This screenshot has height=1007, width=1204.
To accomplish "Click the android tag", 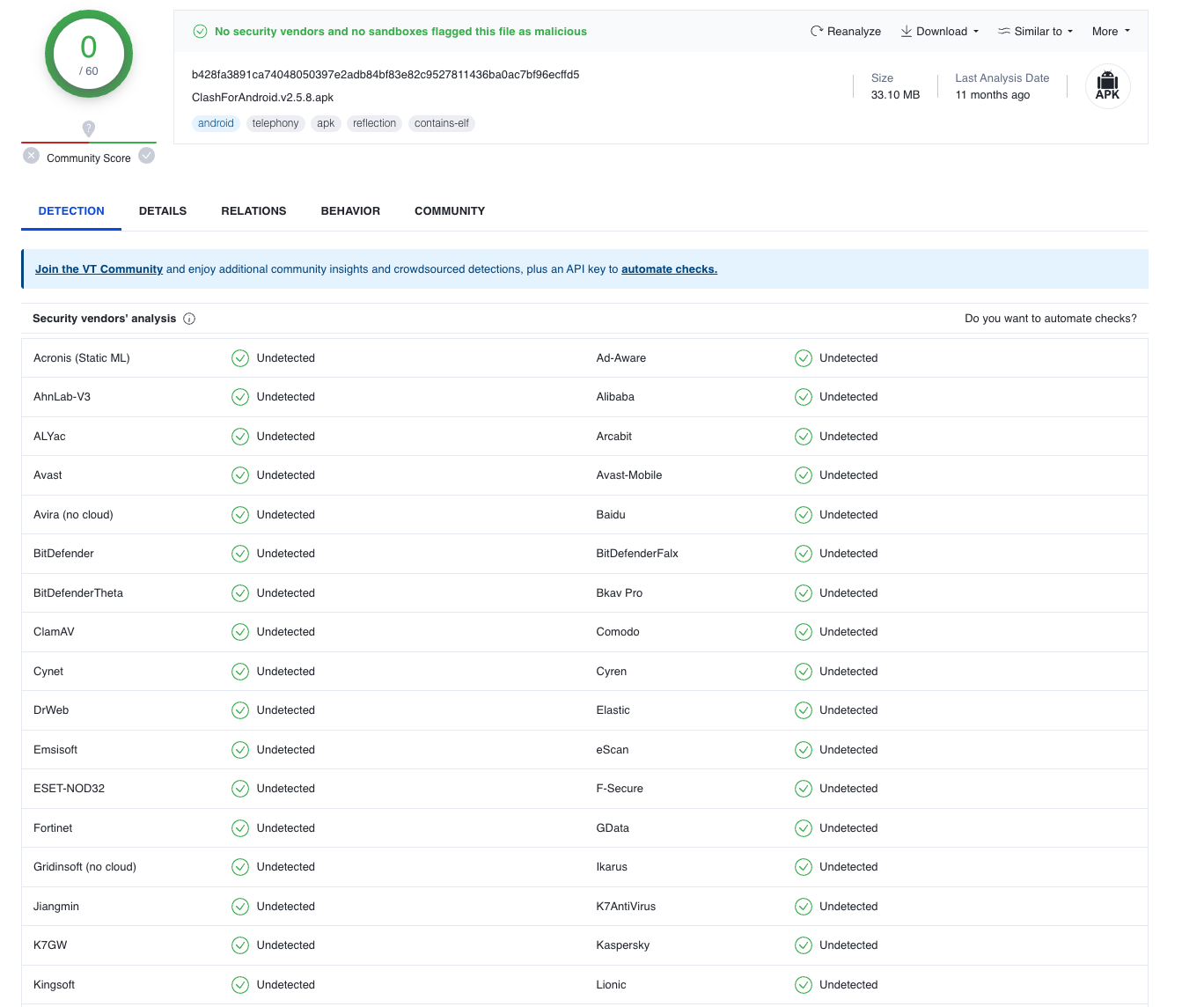I will (216, 123).
